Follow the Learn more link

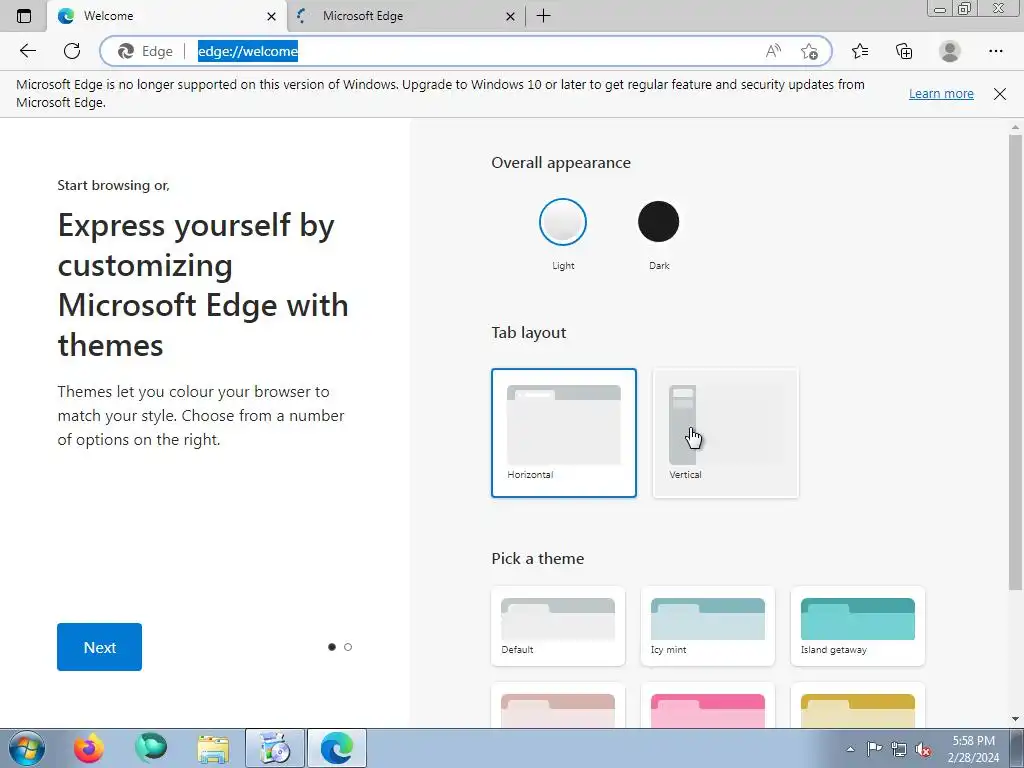click(941, 93)
